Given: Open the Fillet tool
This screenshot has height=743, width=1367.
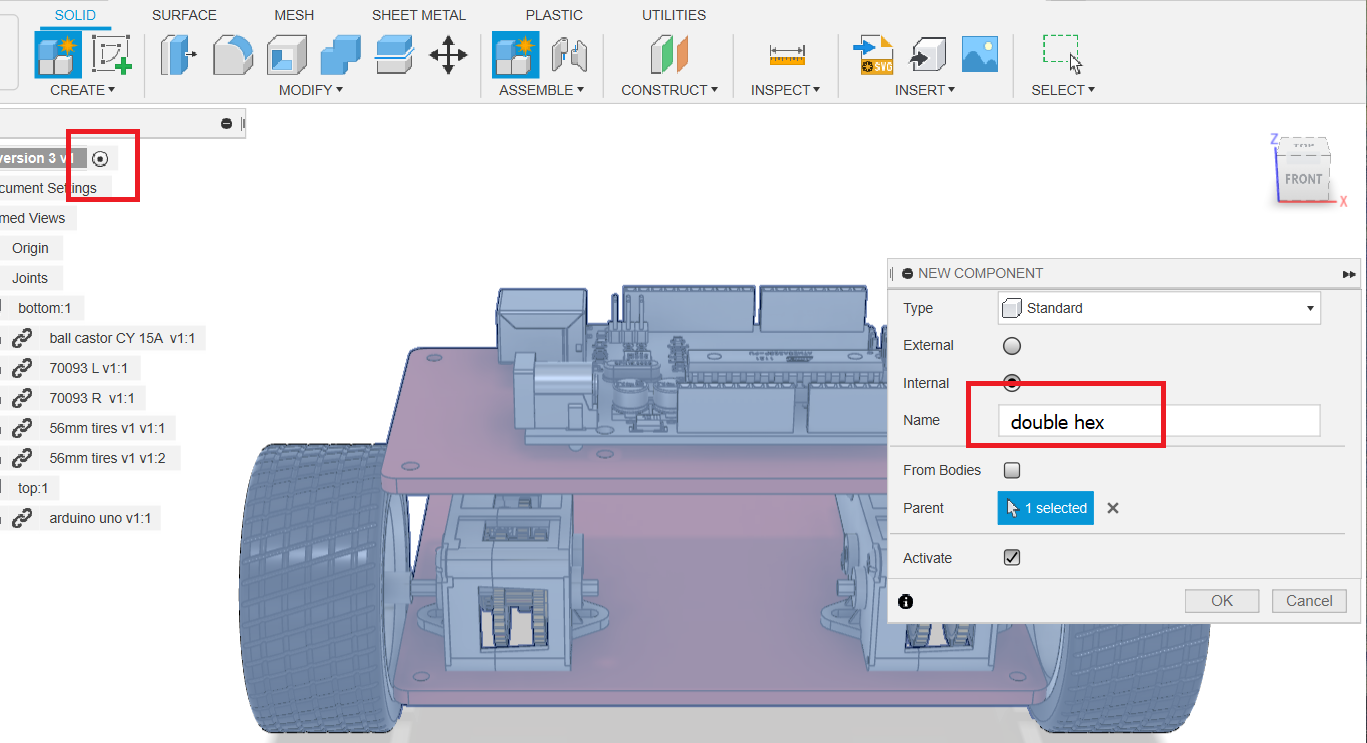Looking at the screenshot, I should tap(232, 56).
